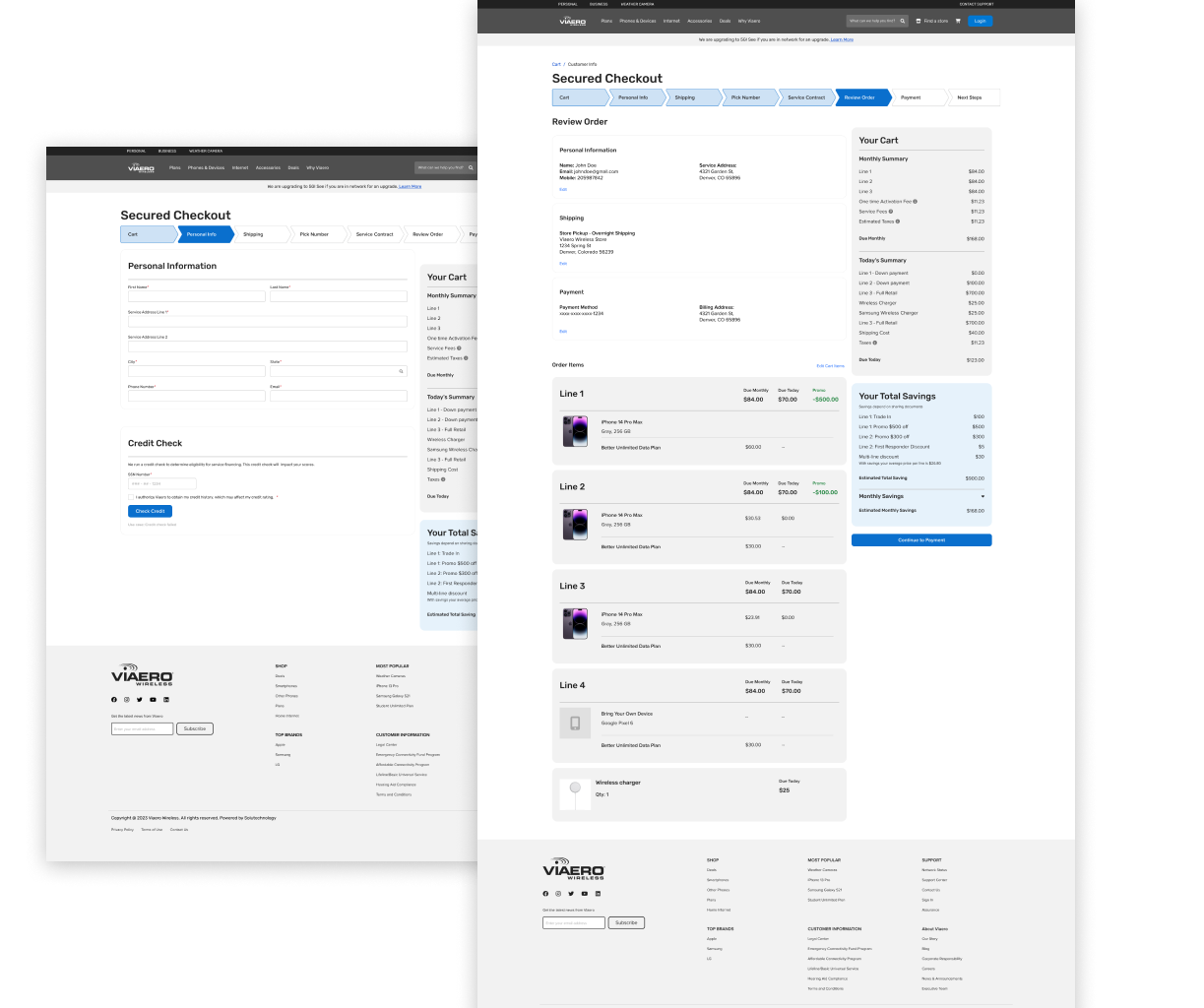Click the info icon beside One time Activation Fee
The height and width of the screenshot is (1008, 1204).
(916, 202)
